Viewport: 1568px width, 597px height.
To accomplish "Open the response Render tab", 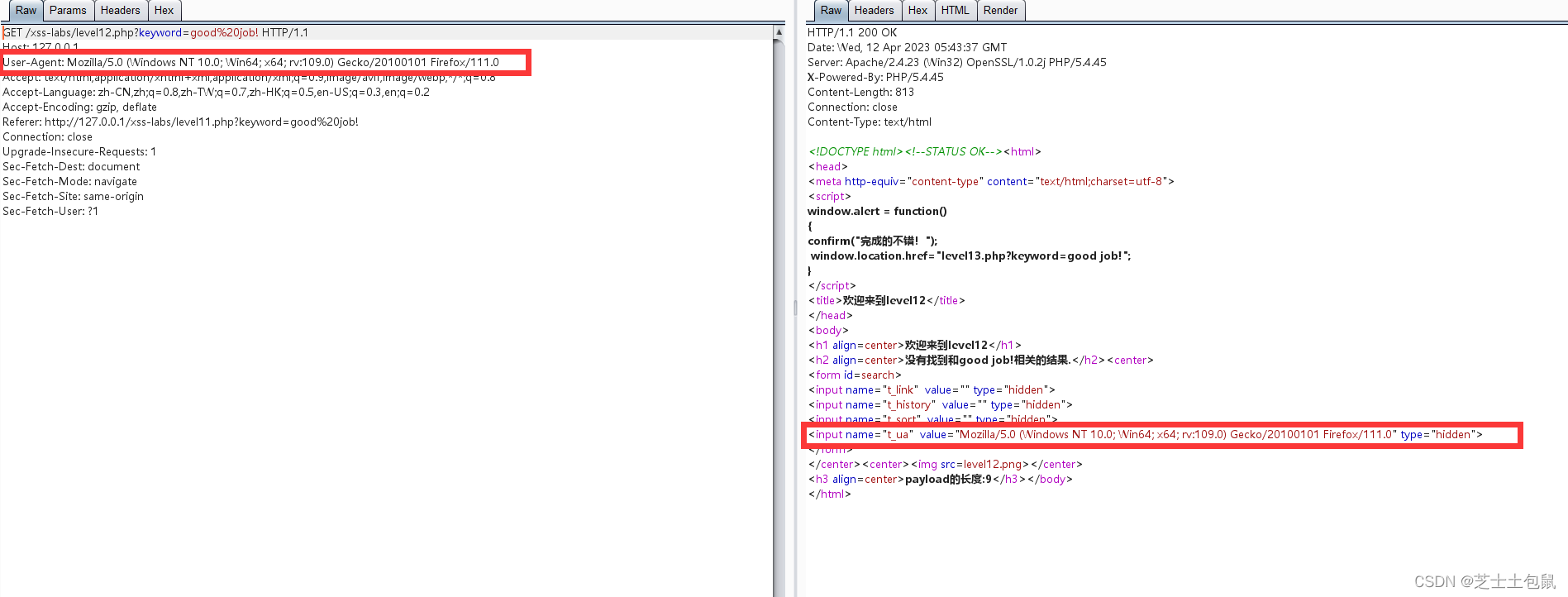I will pos(1001,11).
